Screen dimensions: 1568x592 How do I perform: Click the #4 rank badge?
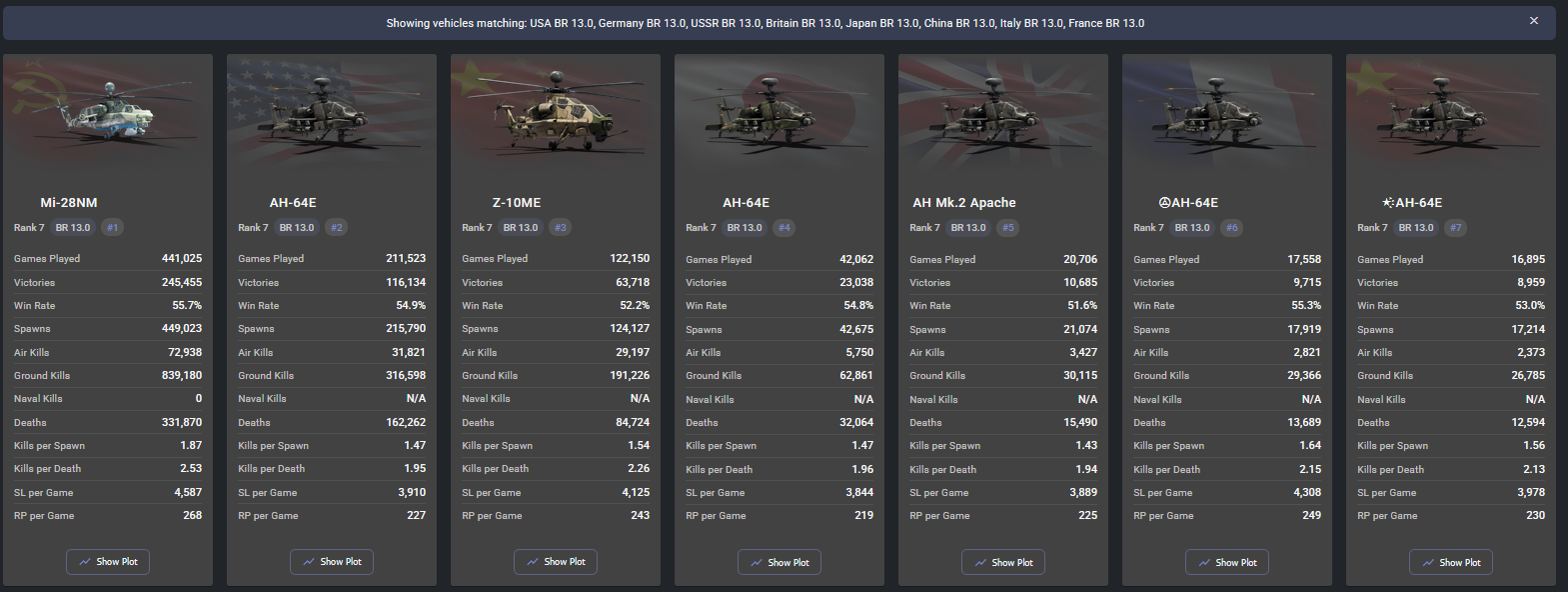coord(784,228)
